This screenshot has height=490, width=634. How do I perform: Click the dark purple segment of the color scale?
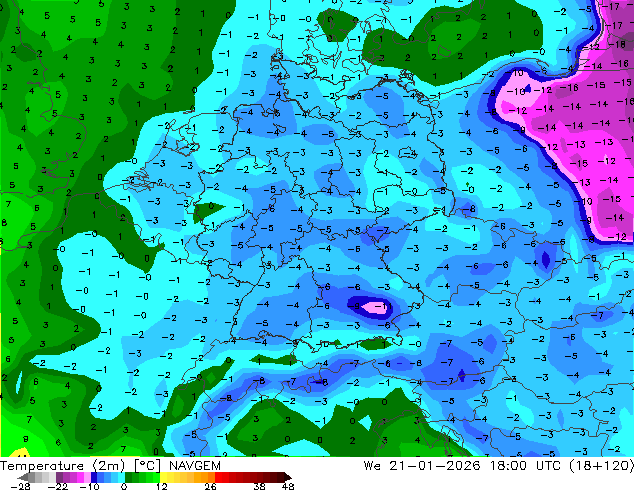pyautogui.click(x=59, y=477)
